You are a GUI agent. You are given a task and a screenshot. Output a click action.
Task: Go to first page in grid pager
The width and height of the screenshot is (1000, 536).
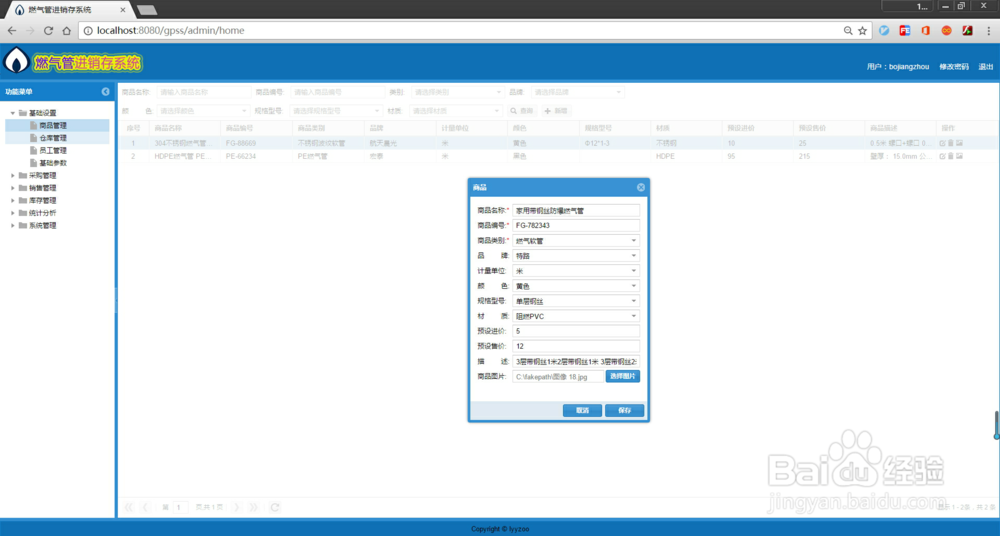click(x=129, y=507)
